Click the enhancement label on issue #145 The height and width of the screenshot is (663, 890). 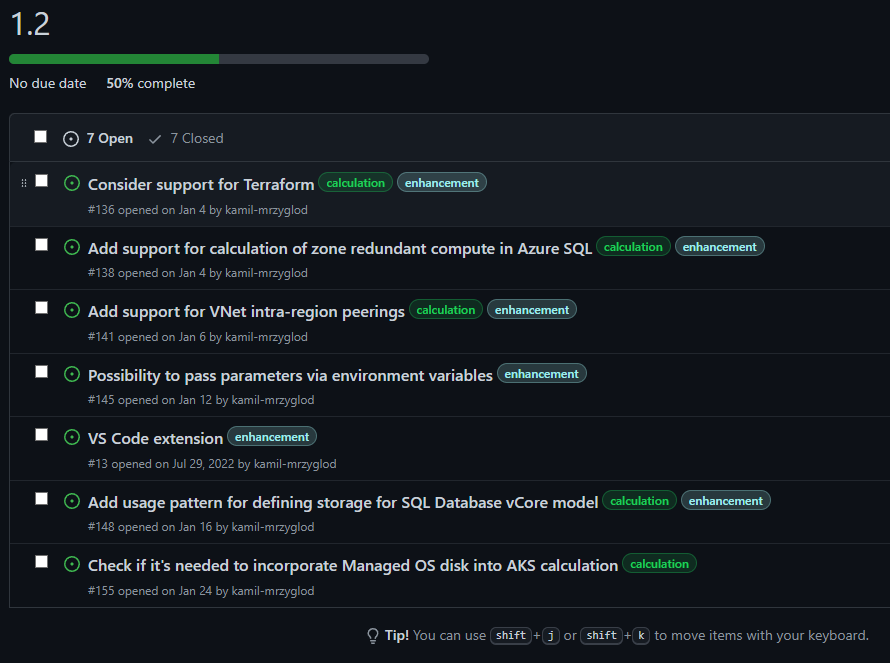pos(541,373)
